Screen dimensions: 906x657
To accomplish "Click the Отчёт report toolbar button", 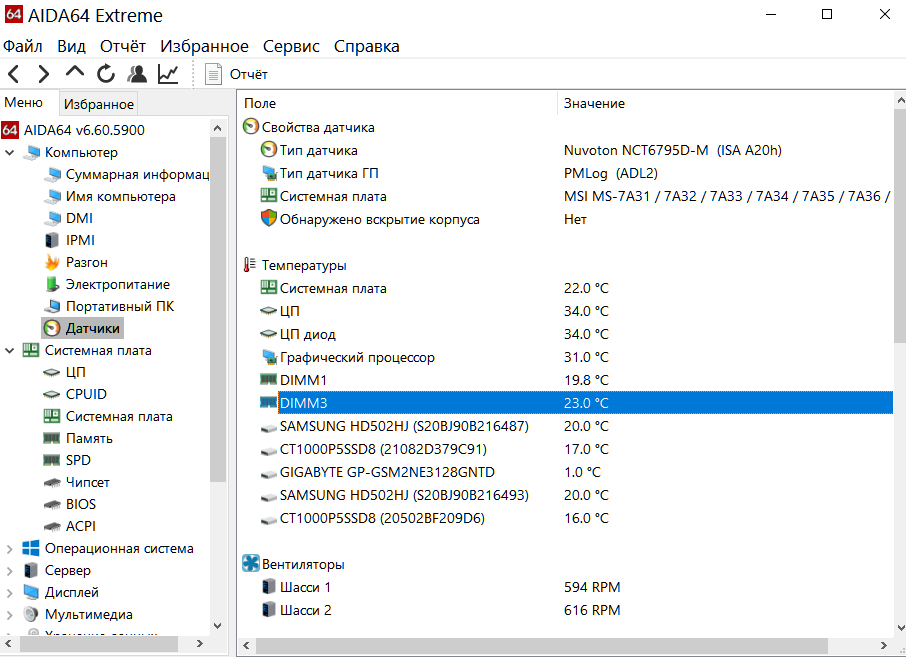I will [x=237, y=74].
